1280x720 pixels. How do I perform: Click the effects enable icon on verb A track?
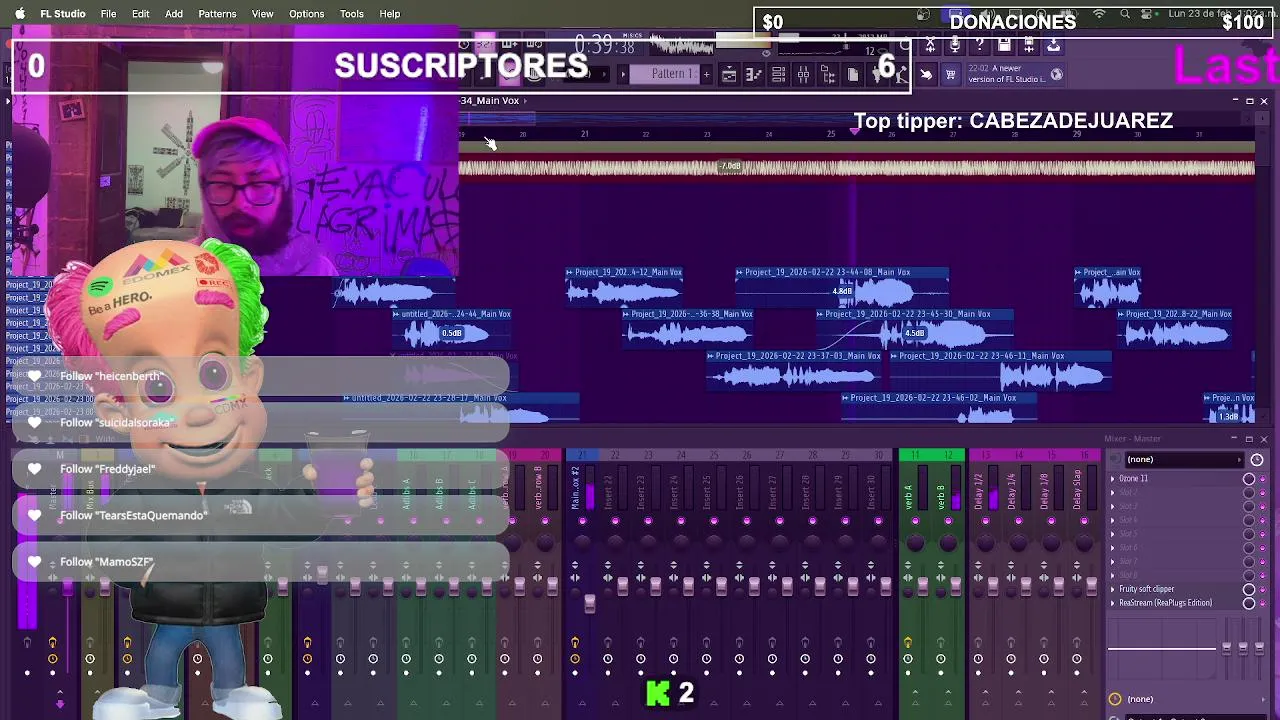[908, 644]
